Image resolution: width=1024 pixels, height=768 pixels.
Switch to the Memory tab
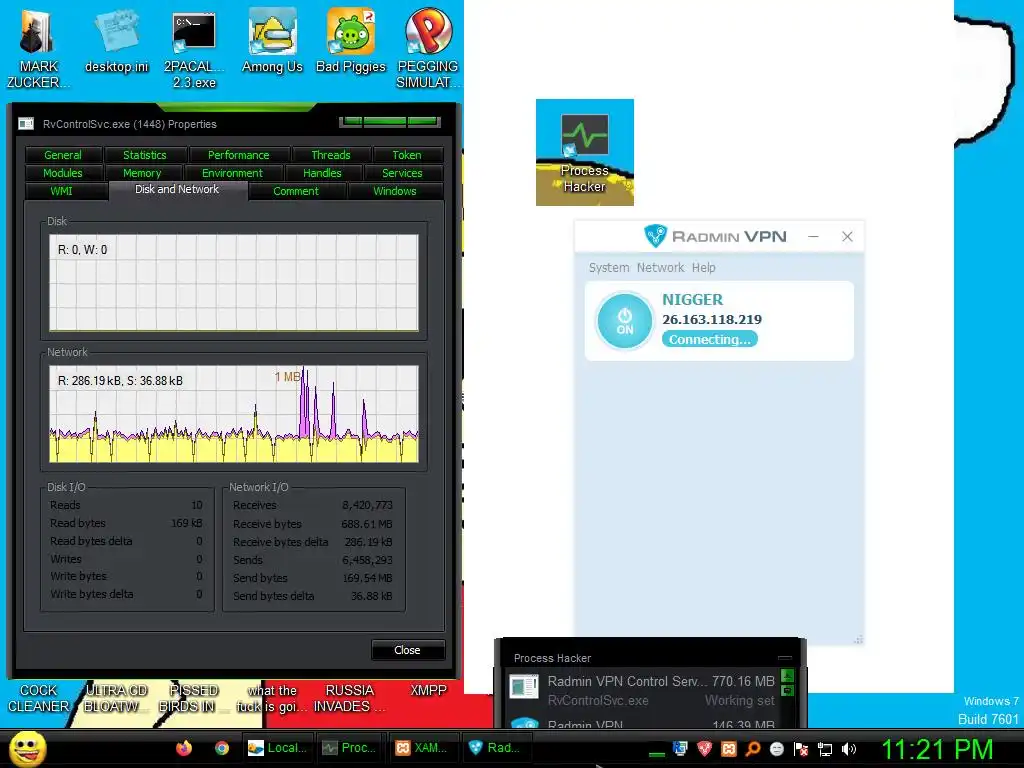[x=142, y=173]
